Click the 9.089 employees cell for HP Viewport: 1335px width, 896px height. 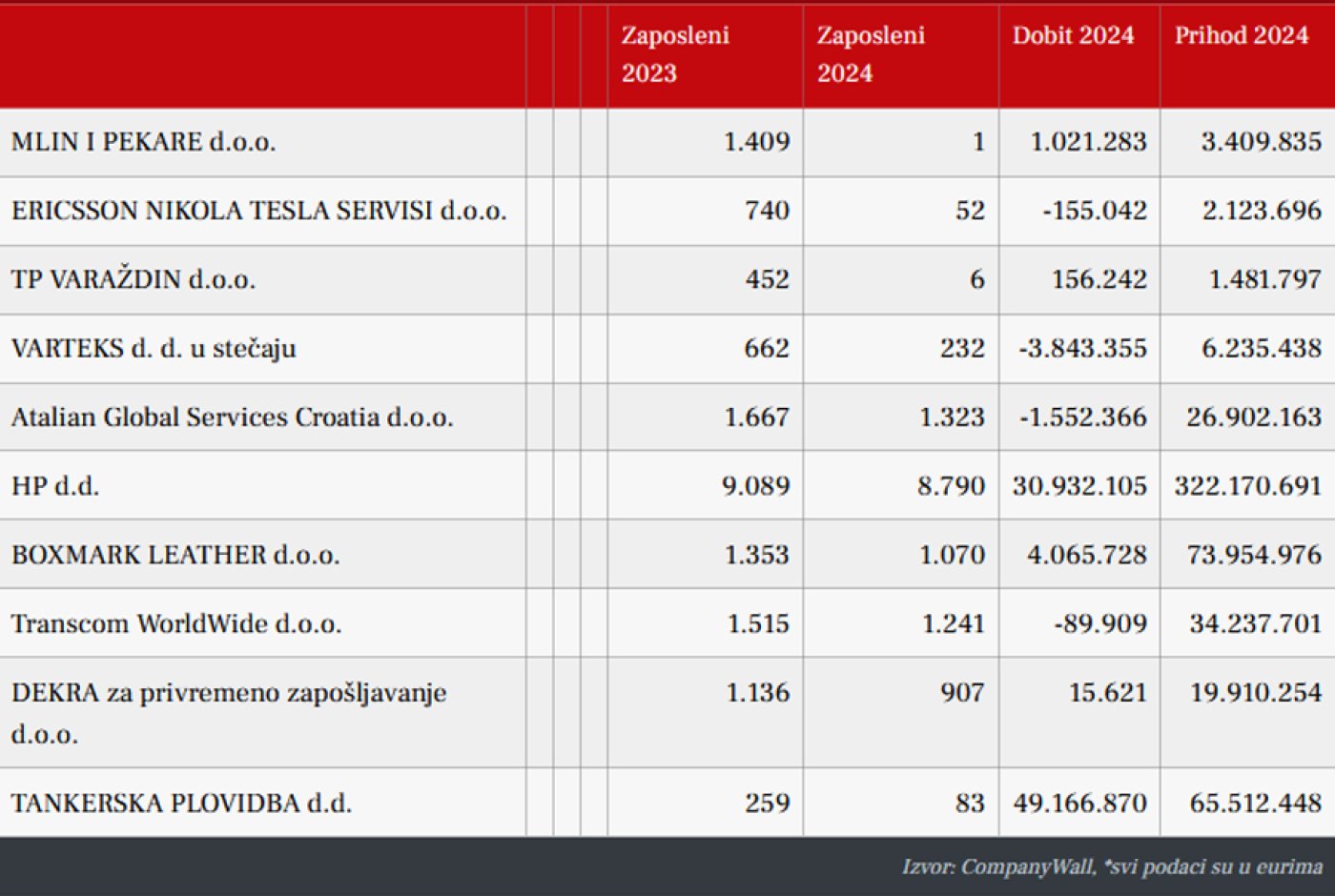pyautogui.click(x=755, y=486)
